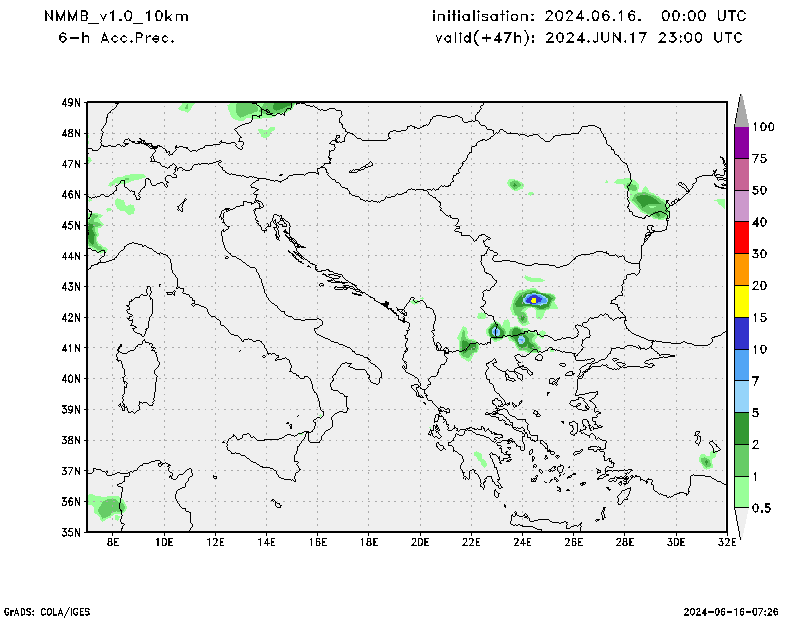800x618 pixels.
Task: Click the white arrow below the color scale
Action: click(x=742, y=521)
